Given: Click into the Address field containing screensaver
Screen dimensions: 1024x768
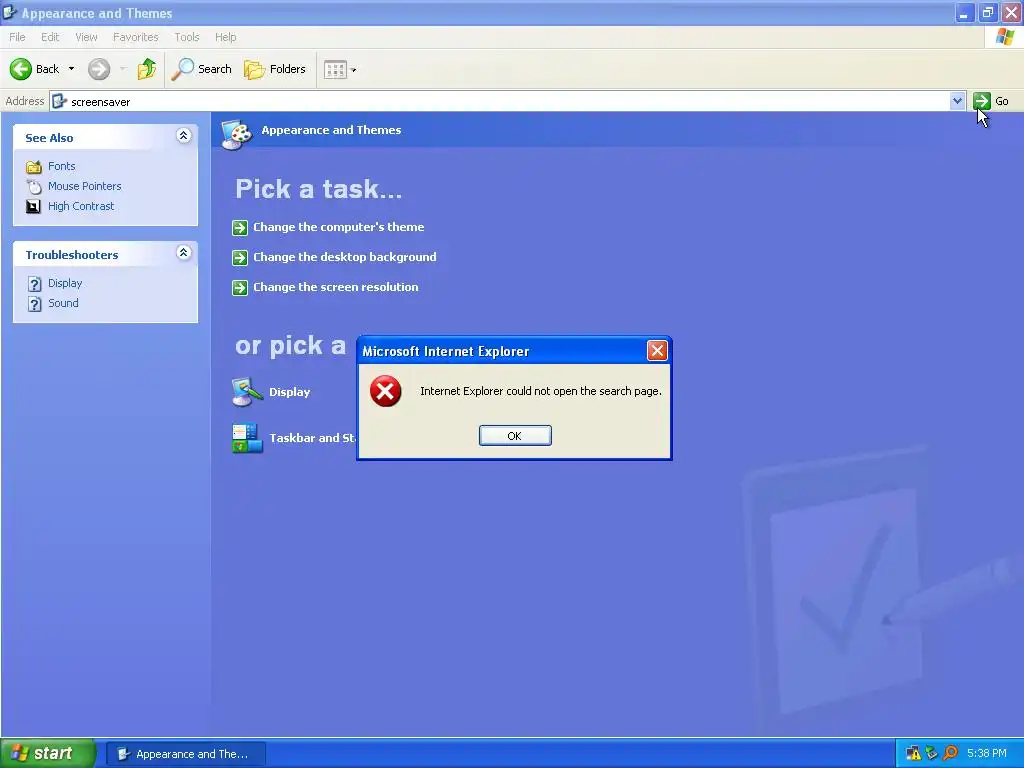Looking at the screenshot, I should pos(507,101).
